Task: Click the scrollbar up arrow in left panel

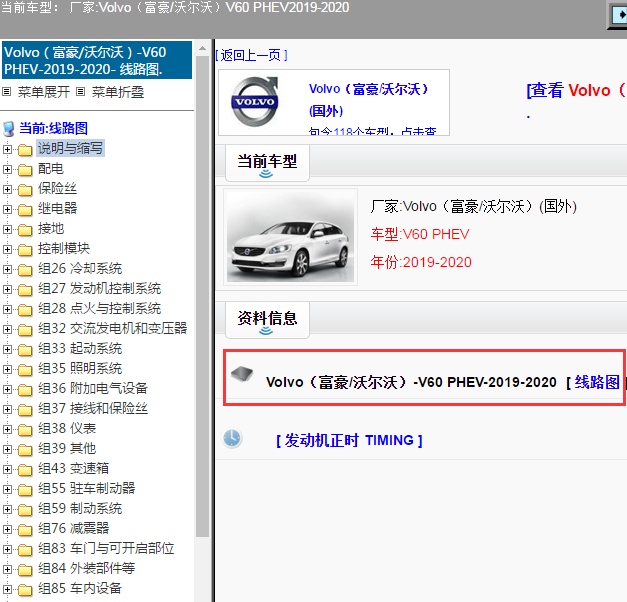Action: 202,48
